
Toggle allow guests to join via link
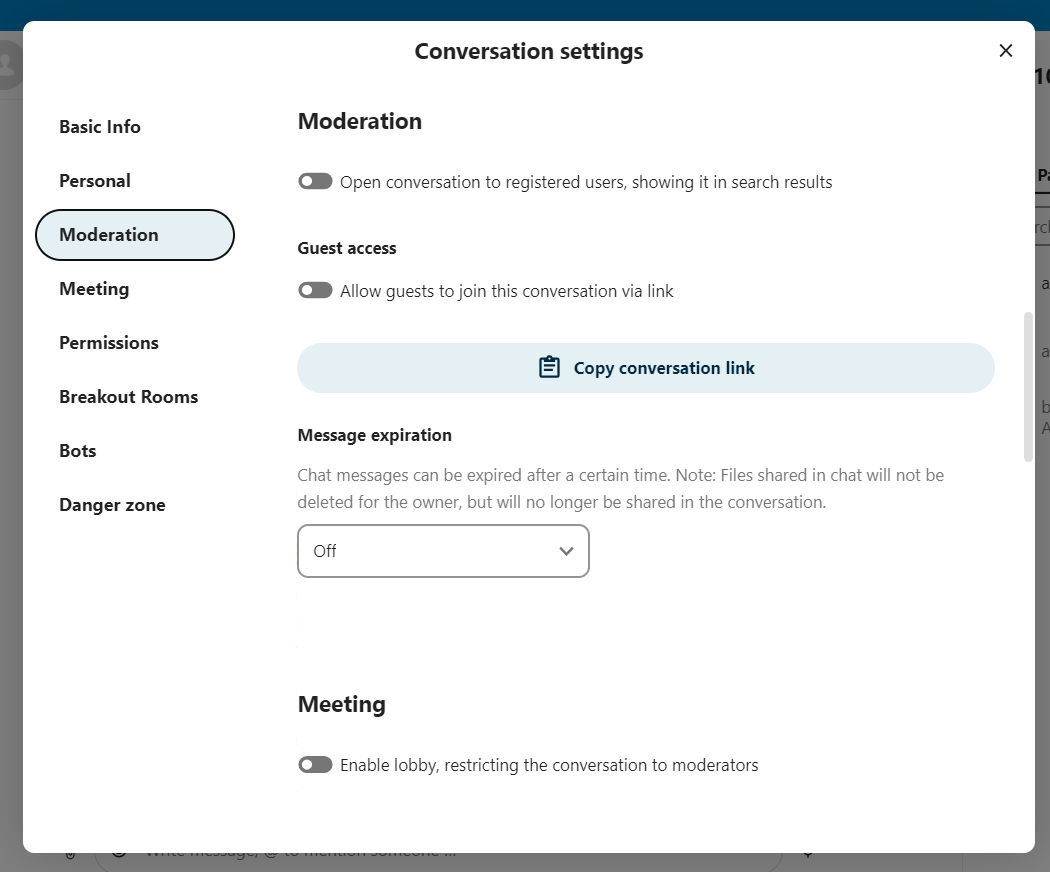click(x=315, y=291)
